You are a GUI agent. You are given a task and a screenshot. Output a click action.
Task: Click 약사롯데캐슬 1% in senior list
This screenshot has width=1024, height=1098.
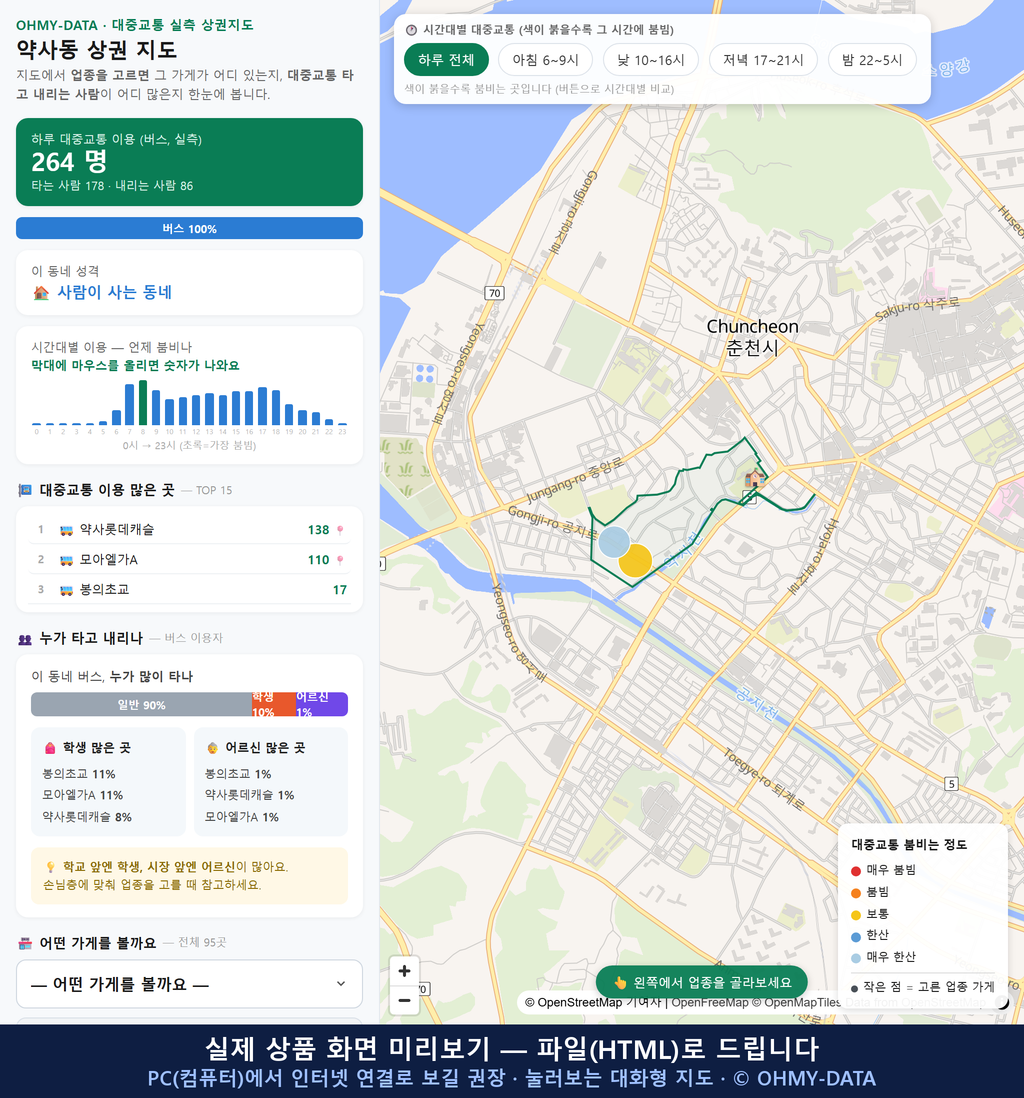point(249,795)
